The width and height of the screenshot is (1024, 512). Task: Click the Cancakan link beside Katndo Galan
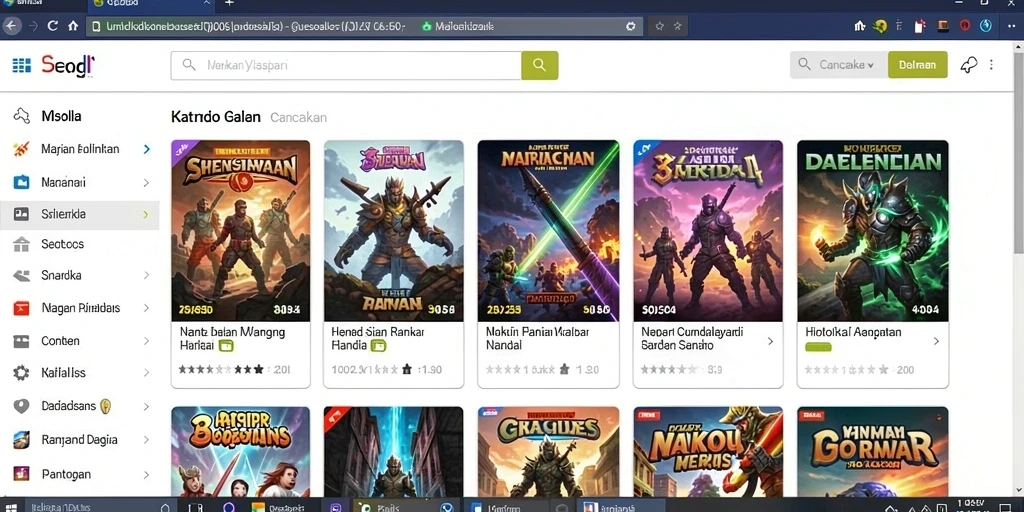click(298, 118)
